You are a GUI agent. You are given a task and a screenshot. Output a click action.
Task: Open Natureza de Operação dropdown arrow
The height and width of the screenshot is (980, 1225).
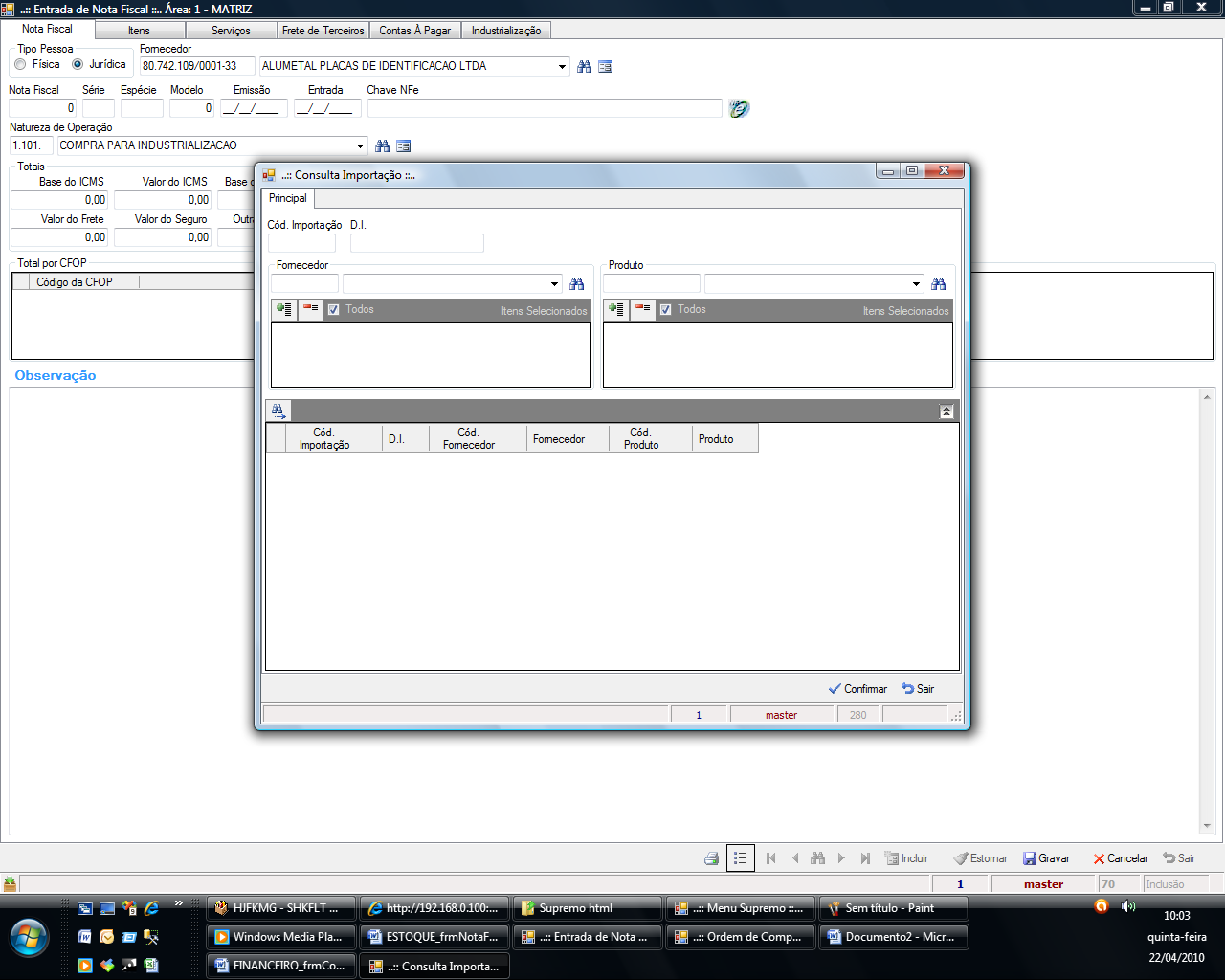[x=361, y=146]
